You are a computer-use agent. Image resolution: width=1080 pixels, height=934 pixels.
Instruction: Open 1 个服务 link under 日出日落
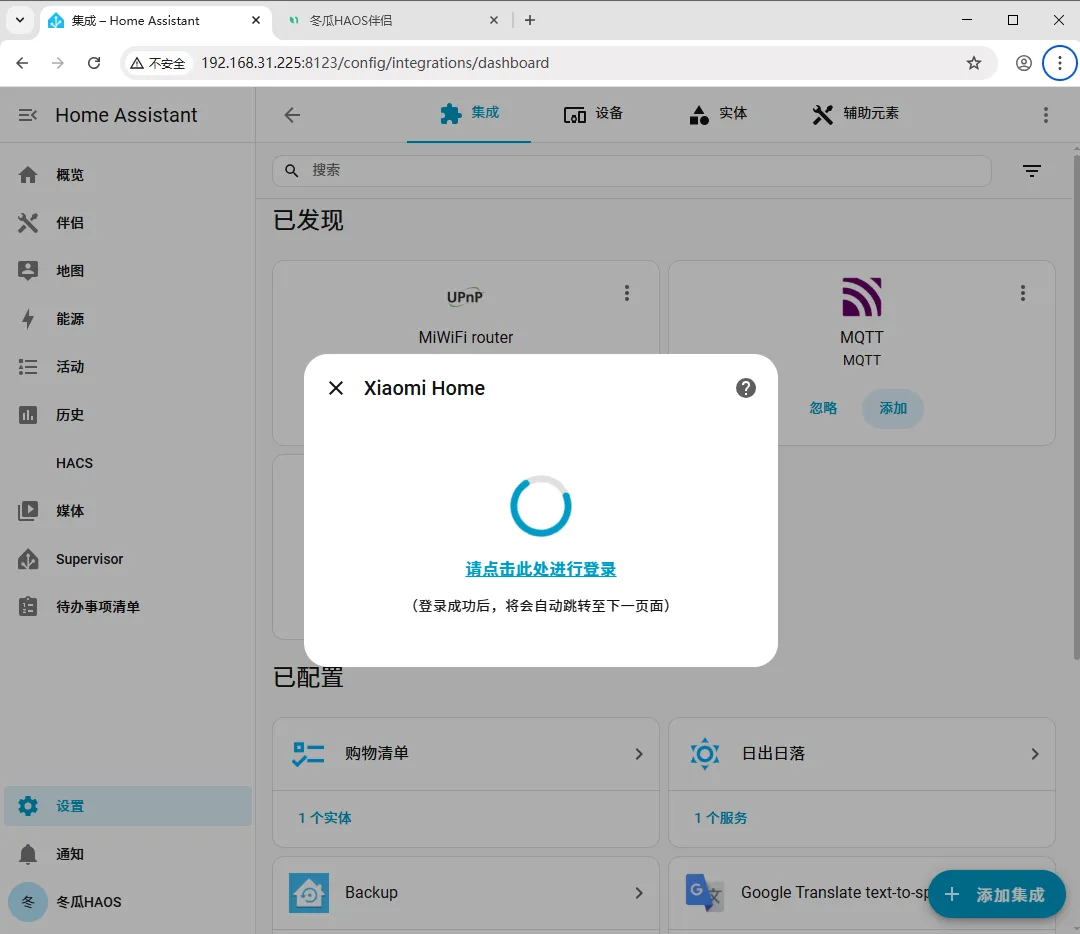click(x=720, y=818)
